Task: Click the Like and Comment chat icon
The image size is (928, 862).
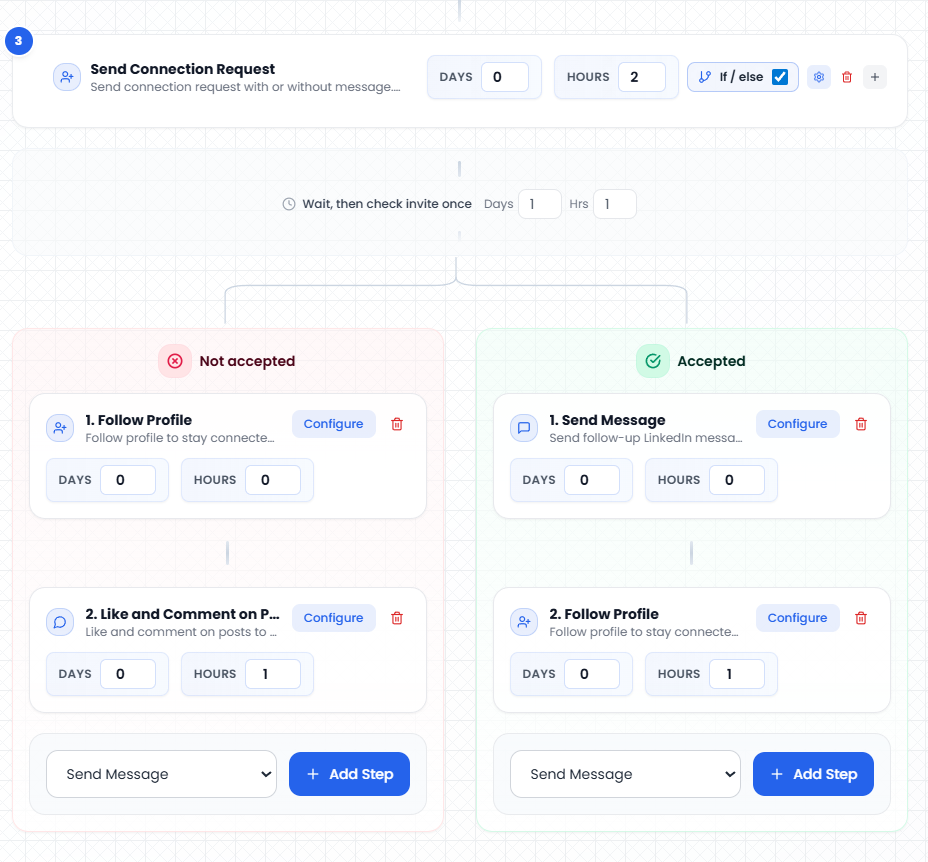Action: [60, 620]
